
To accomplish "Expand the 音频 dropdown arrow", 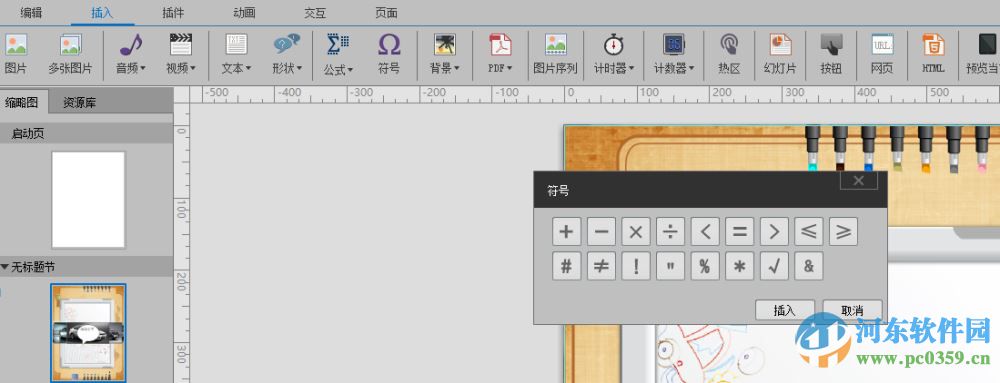I will (x=143, y=69).
